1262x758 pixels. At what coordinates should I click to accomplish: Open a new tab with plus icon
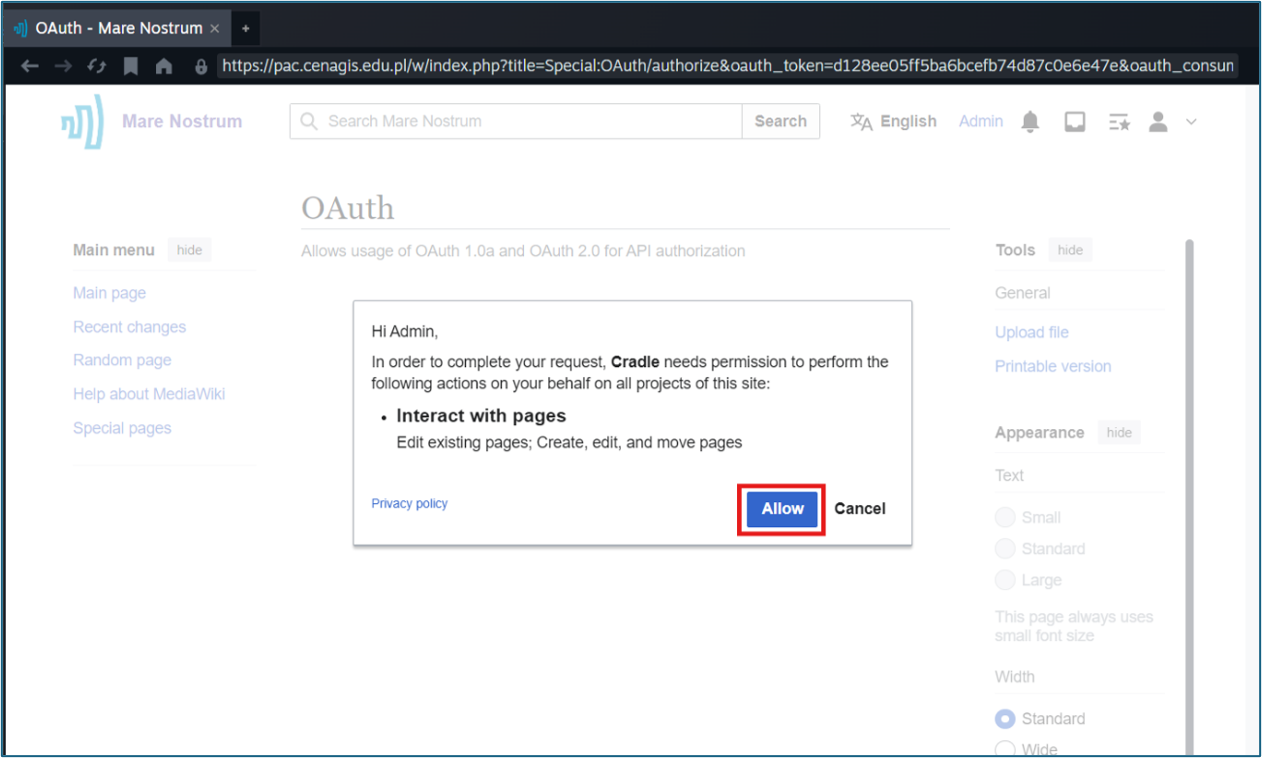coord(246,28)
